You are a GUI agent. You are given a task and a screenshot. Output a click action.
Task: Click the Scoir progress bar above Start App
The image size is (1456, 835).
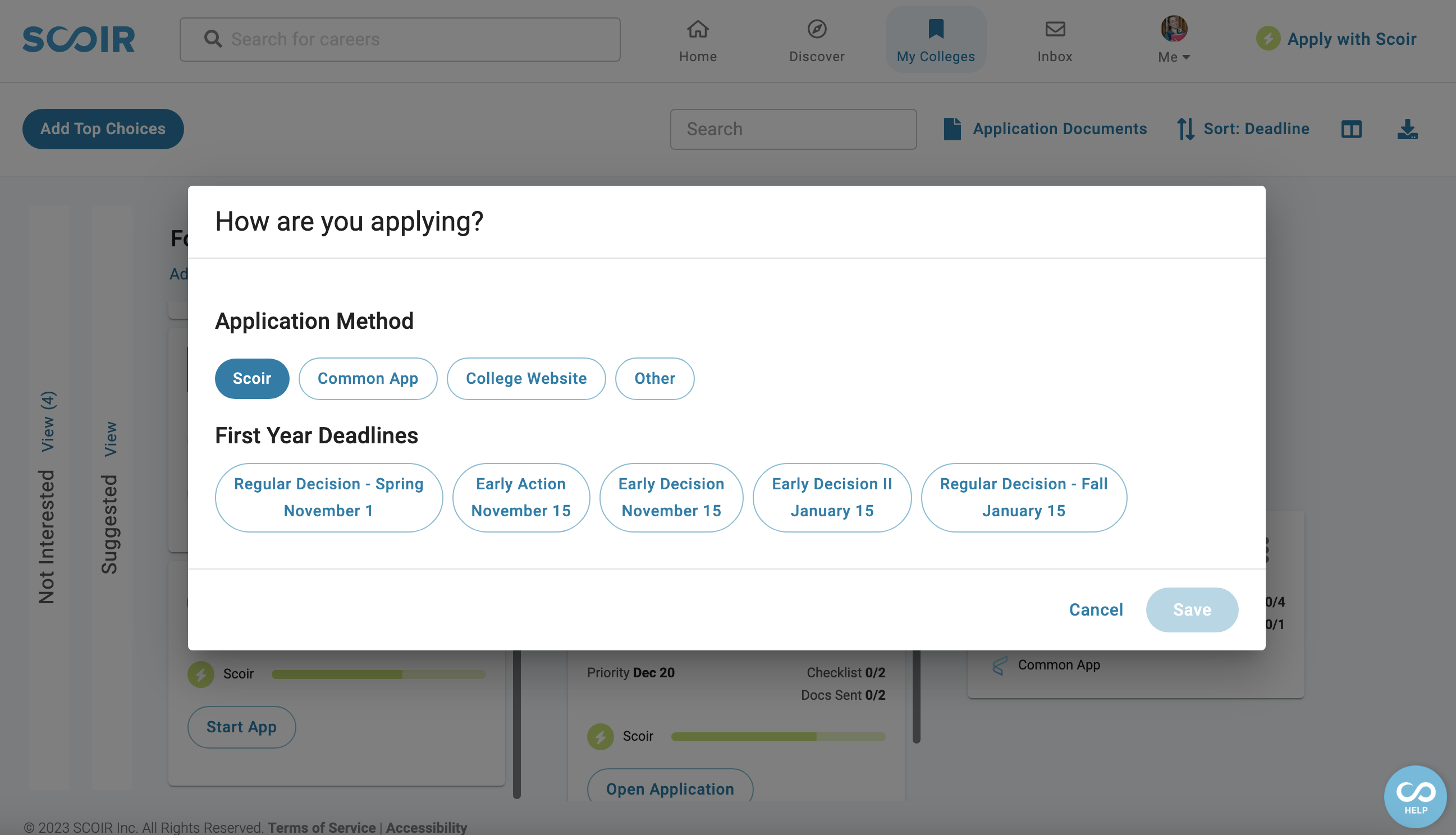pyautogui.click(x=378, y=675)
